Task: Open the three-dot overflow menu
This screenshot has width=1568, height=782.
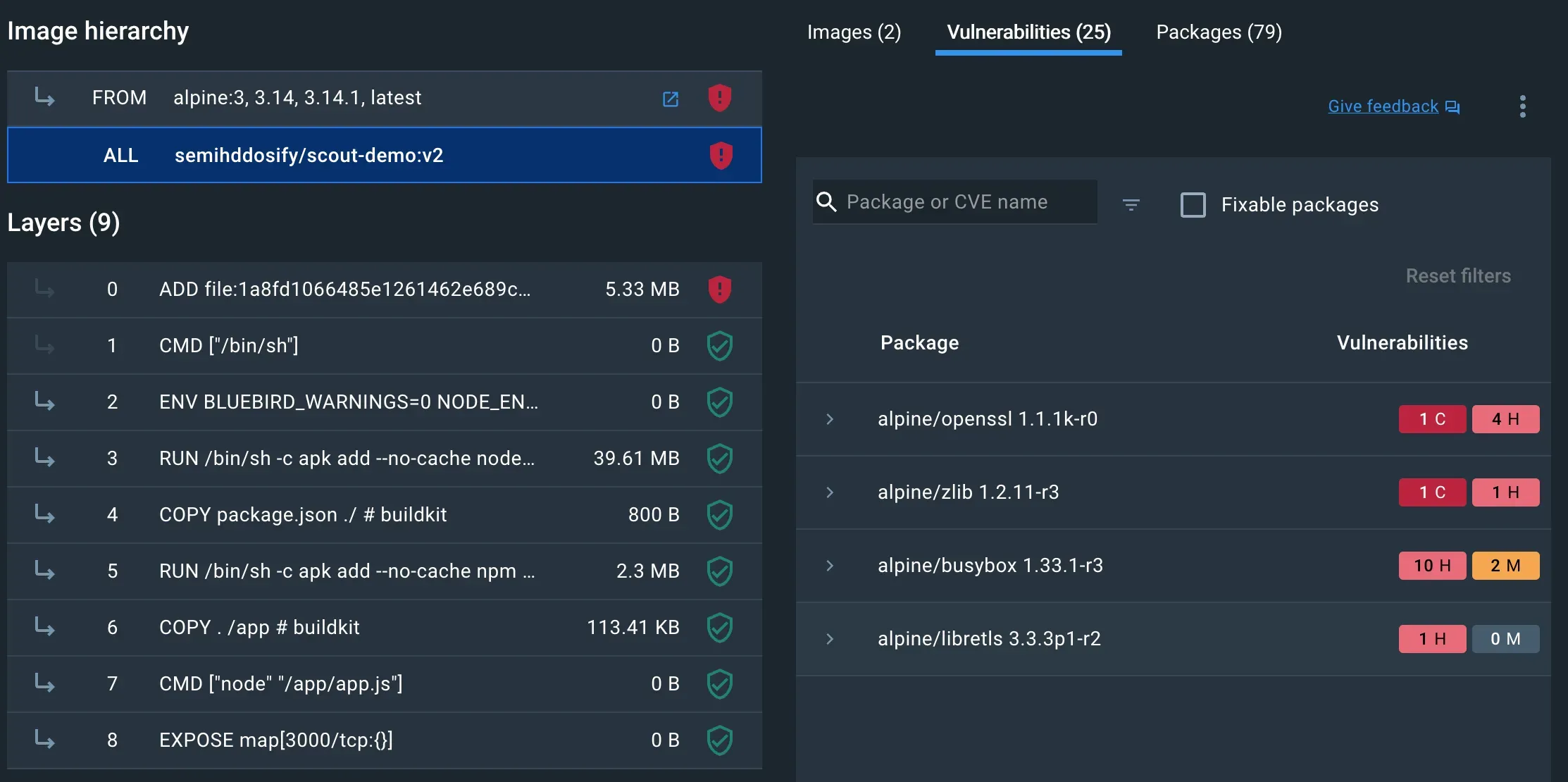Action: coord(1522,106)
